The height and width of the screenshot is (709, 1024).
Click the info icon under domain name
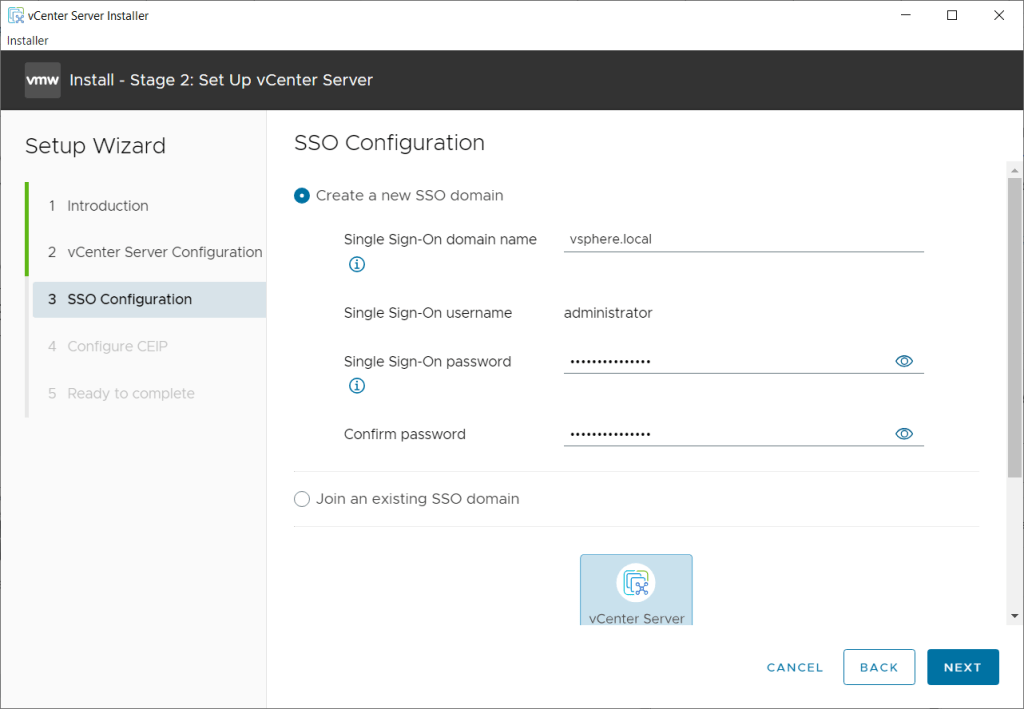coord(356,265)
